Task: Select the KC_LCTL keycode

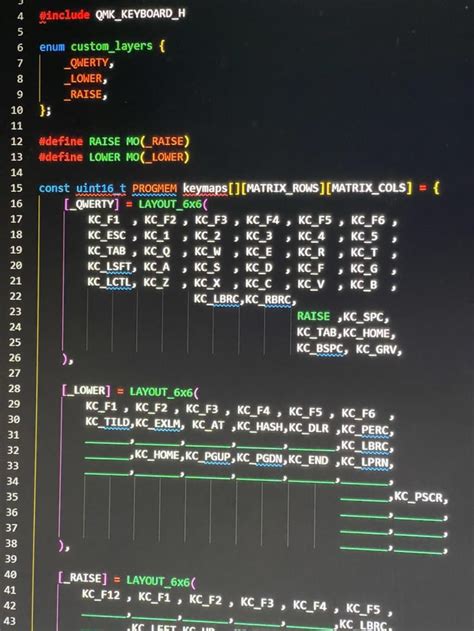Action: (110, 283)
